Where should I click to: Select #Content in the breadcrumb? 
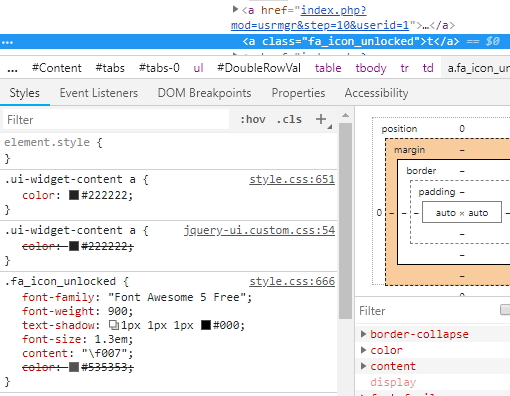[x=57, y=68]
